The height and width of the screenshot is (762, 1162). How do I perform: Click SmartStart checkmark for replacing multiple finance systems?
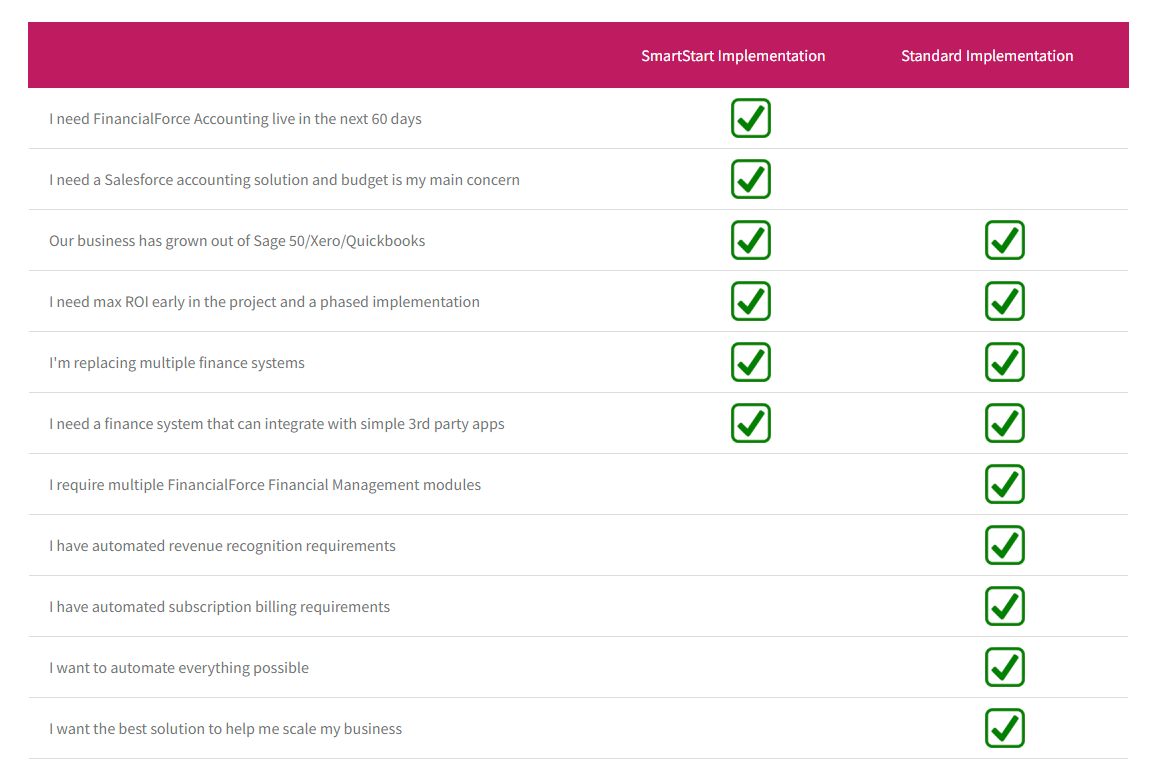tap(750, 362)
